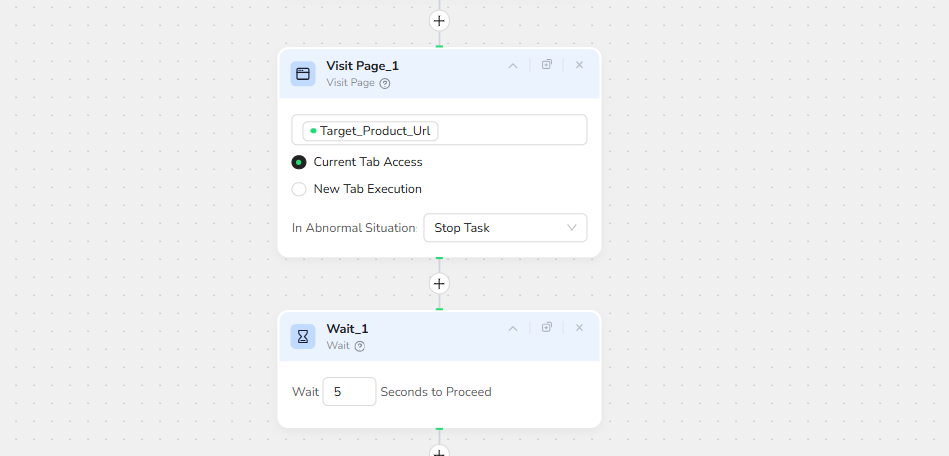Click the Wait seconds input field
This screenshot has width=949, height=456.
(349, 392)
